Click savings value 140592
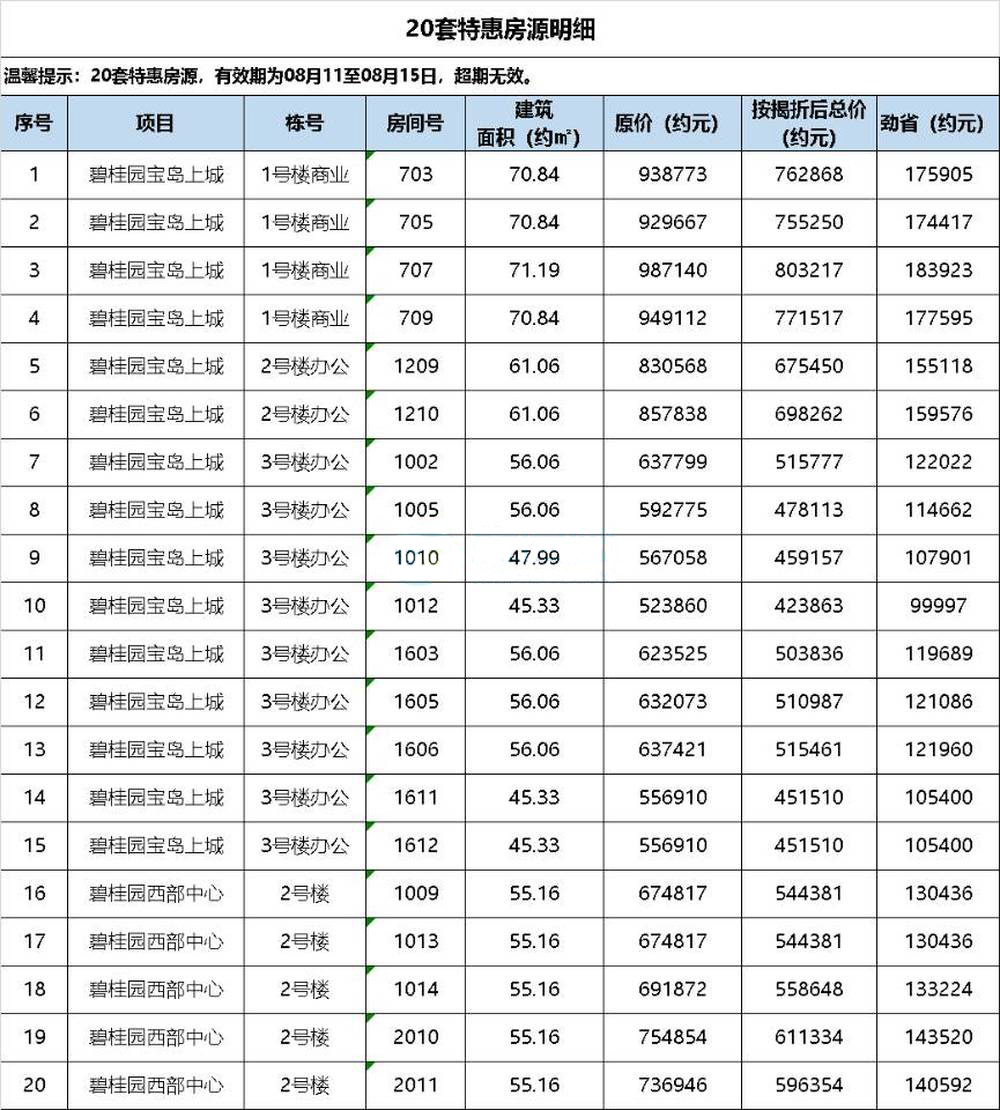 pyautogui.click(x=938, y=1085)
